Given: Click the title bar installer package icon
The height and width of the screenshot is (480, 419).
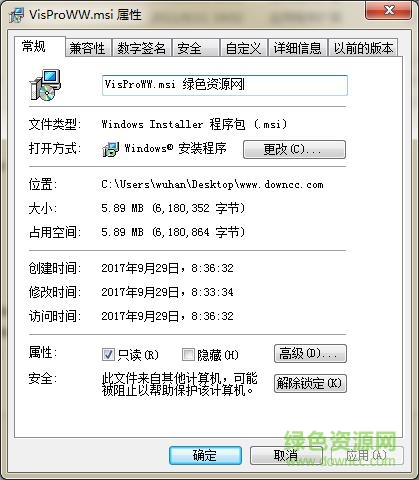Looking at the screenshot, I should point(17,15).
